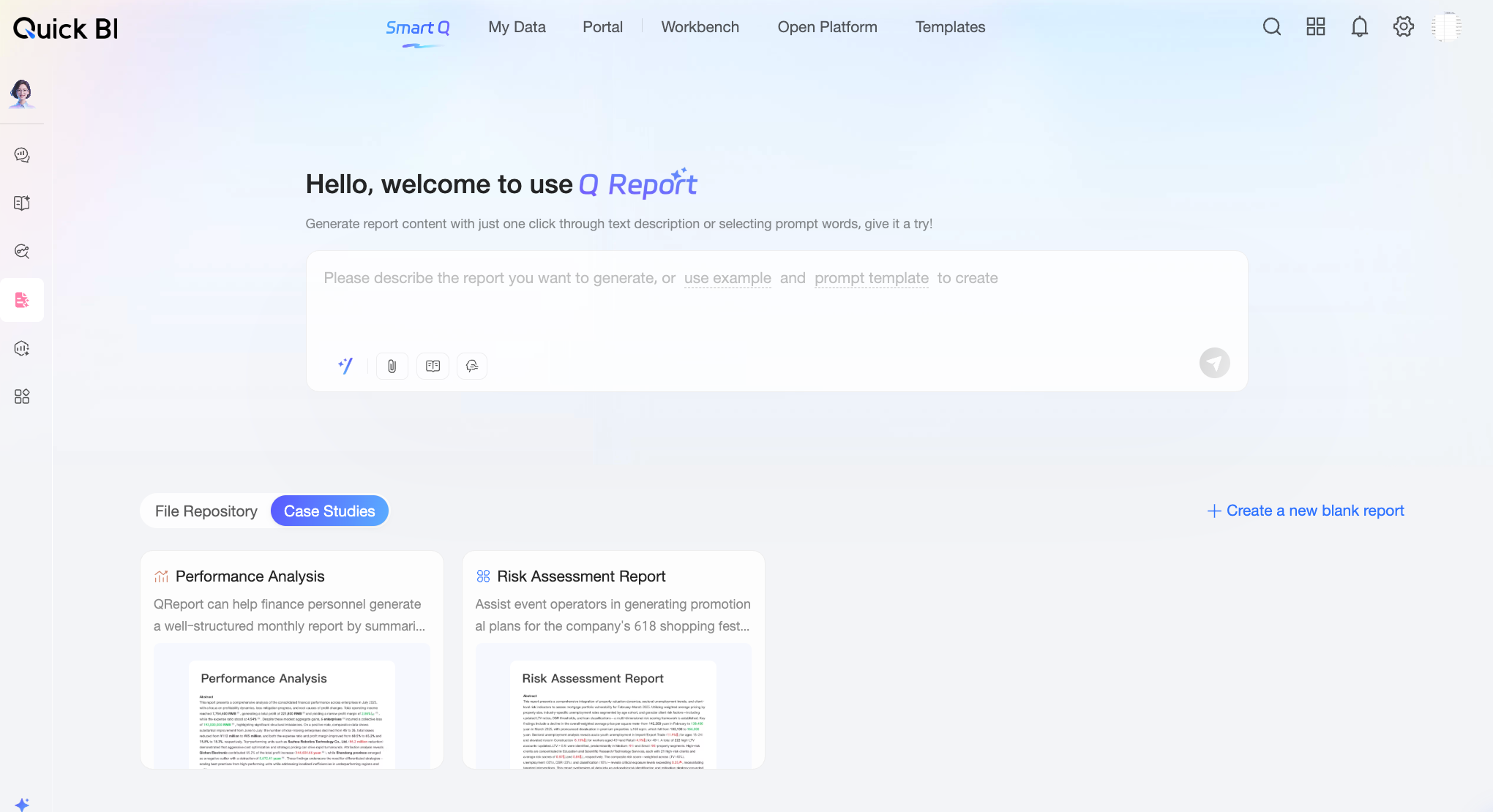
Task: Select the pink report document icon in the sidebar
Action: (22, 300)
